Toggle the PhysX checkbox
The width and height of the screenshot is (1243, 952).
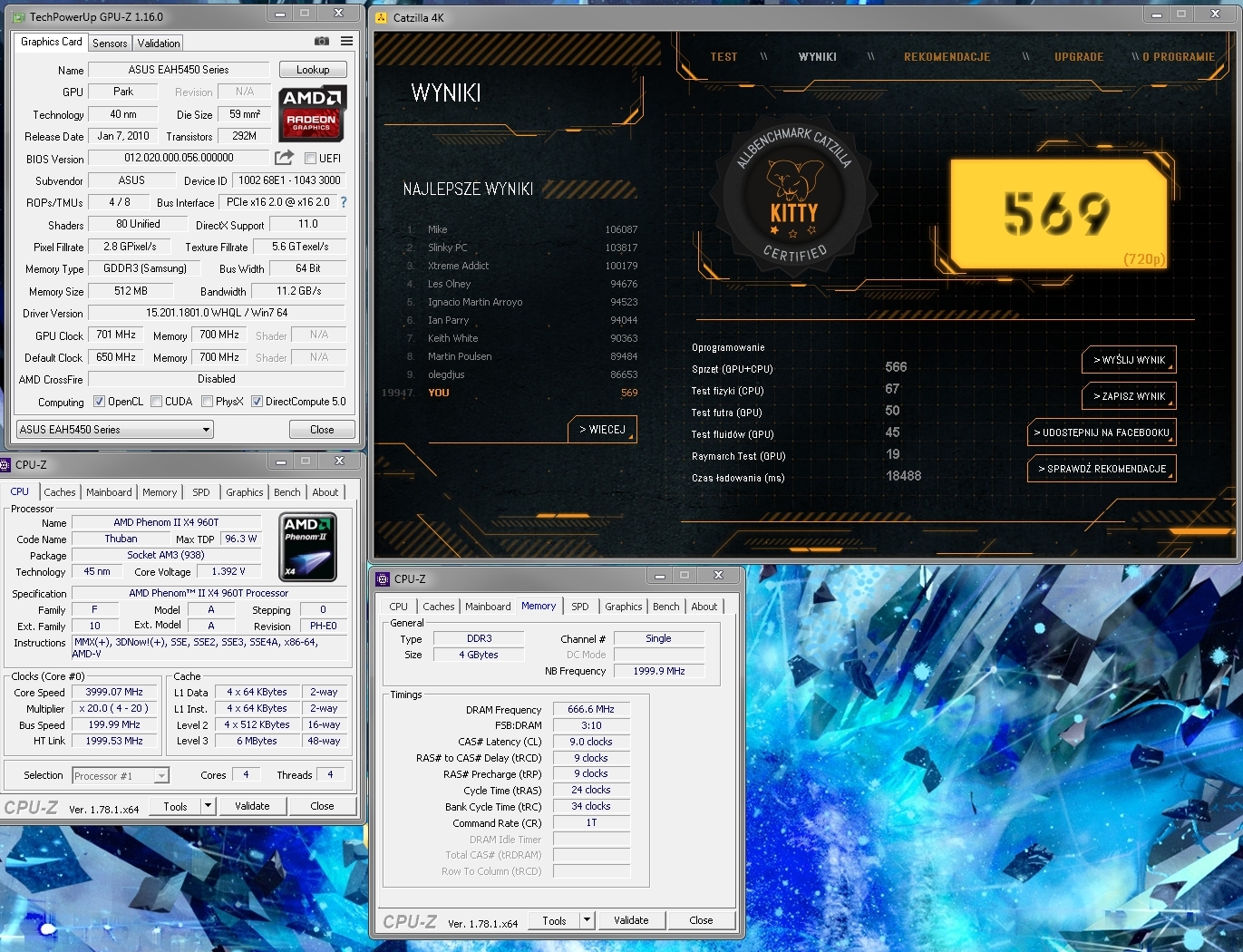(x=207, y=402)
